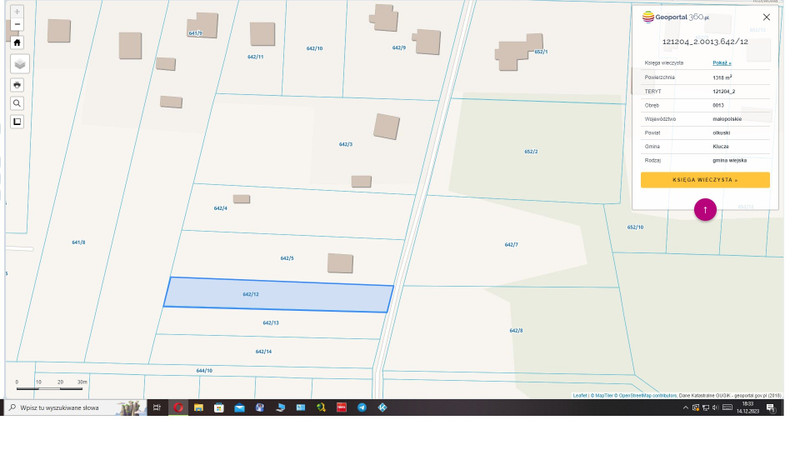Open Opera browser from the taskbar

179,408
